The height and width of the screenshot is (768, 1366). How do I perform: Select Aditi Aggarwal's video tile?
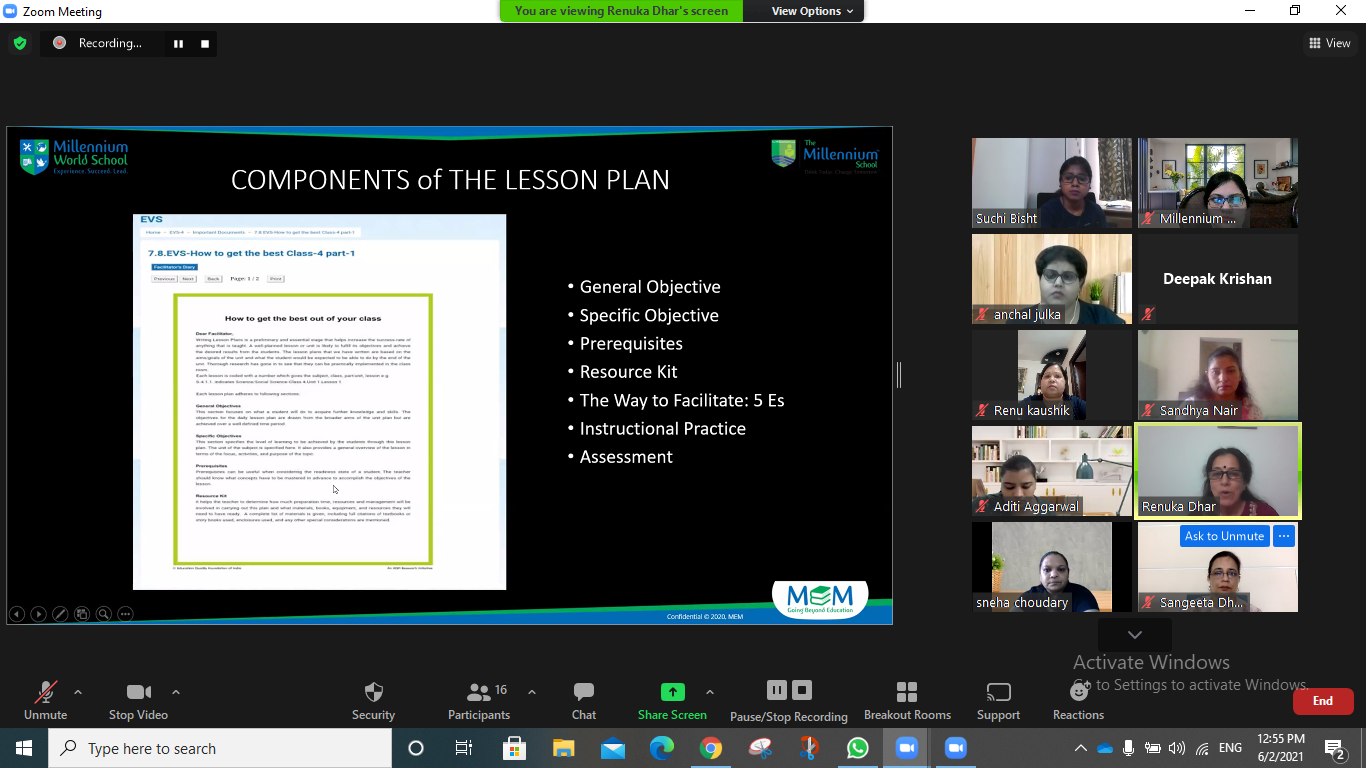coord(1052,471)
